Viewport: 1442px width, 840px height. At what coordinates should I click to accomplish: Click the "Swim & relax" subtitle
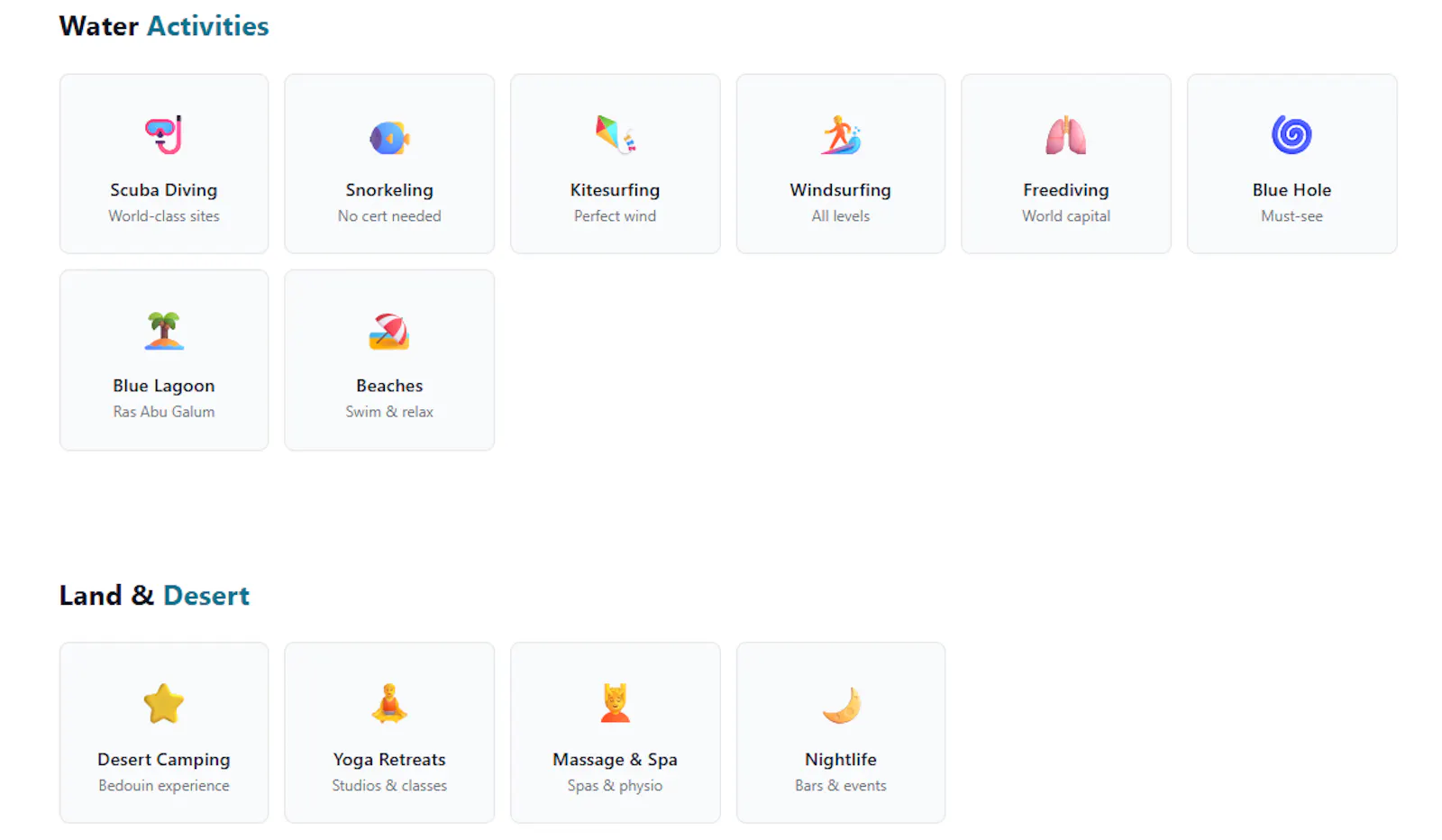pyautogui.click(x=389, y=412)
